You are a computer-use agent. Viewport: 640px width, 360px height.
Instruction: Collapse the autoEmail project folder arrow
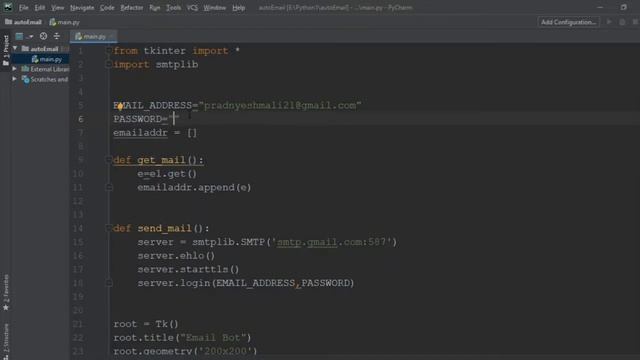[x=15, y=49]
